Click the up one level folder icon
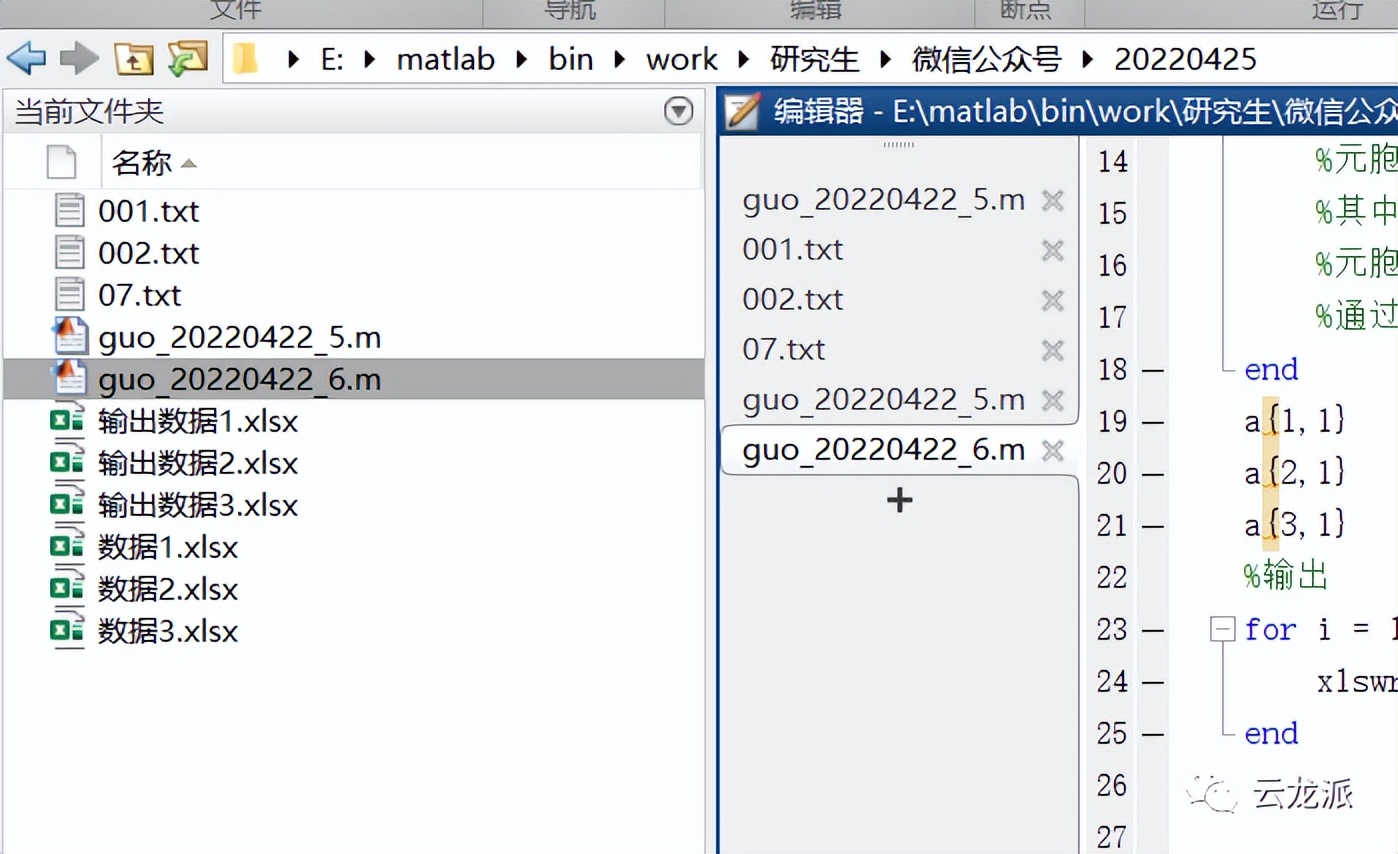1398x854 pixels. pos(135,58)
